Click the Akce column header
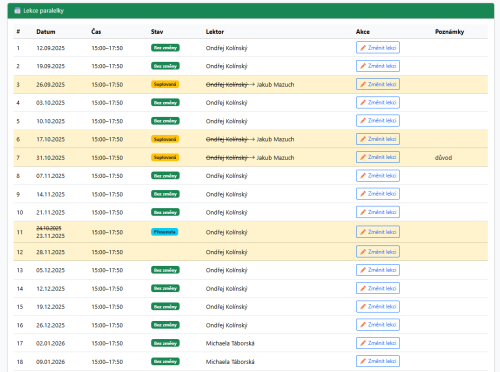 pos(363,32)
